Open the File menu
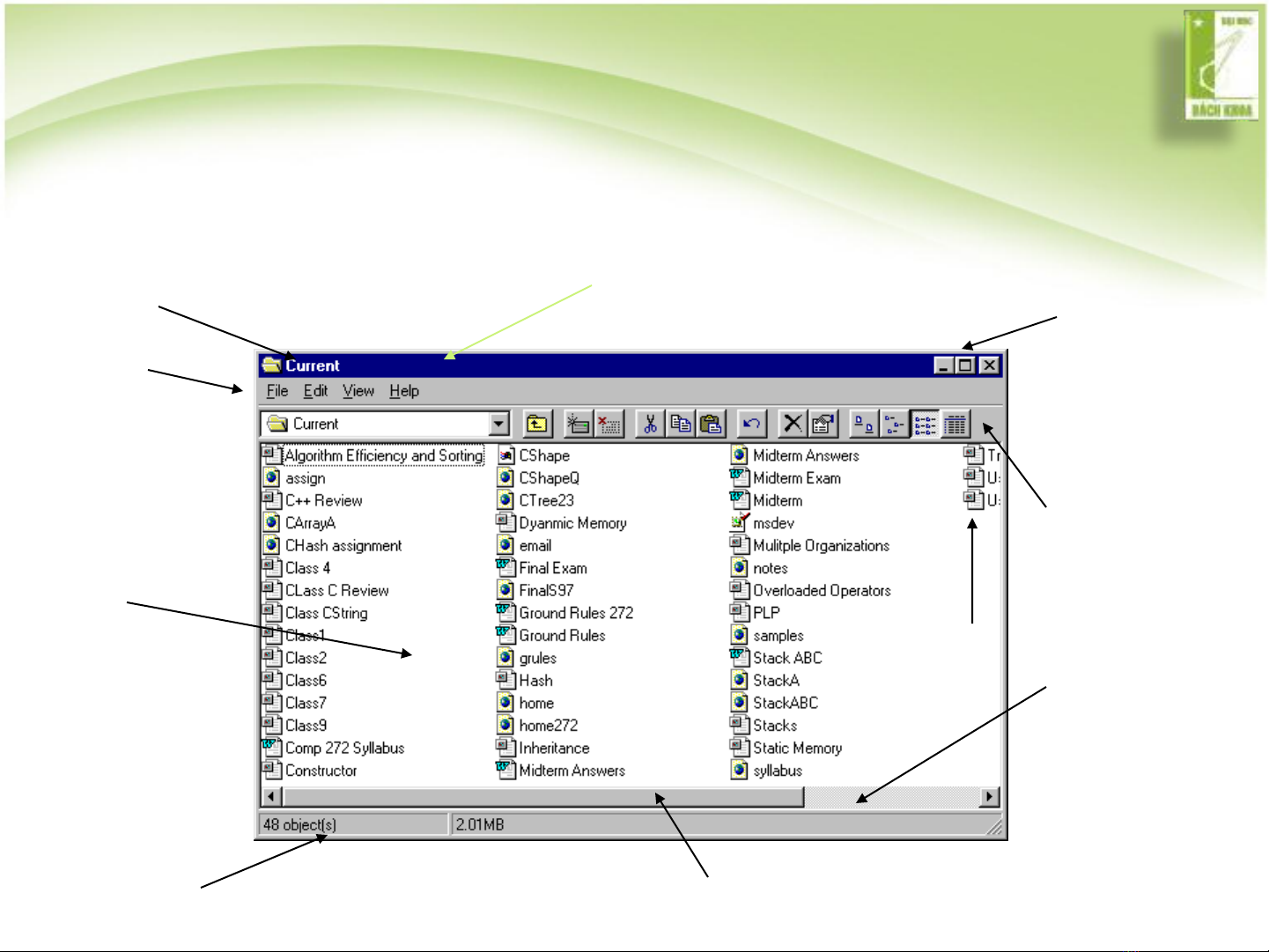 pyautogui.click(x=277, y=391)
